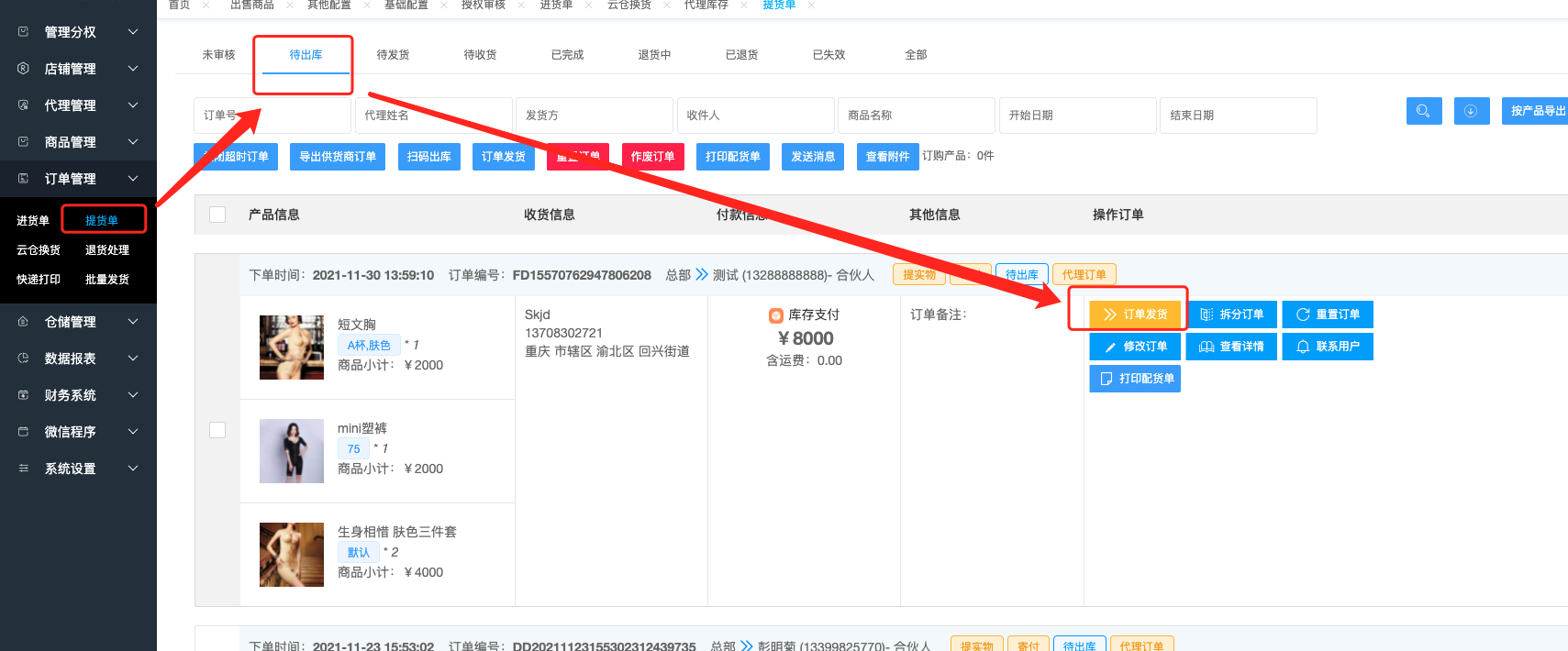Check the first order's row checkbox

point(217,430)
